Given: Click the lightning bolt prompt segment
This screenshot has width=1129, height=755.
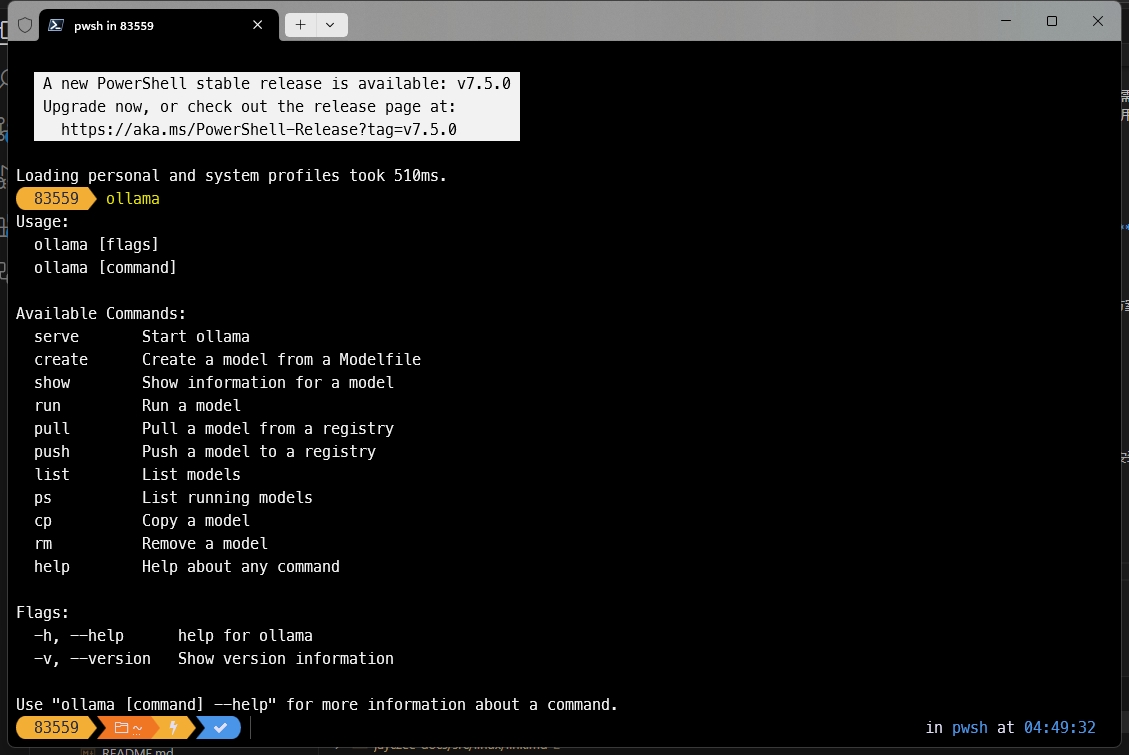Looking at the screenshot, I should 174,728.
